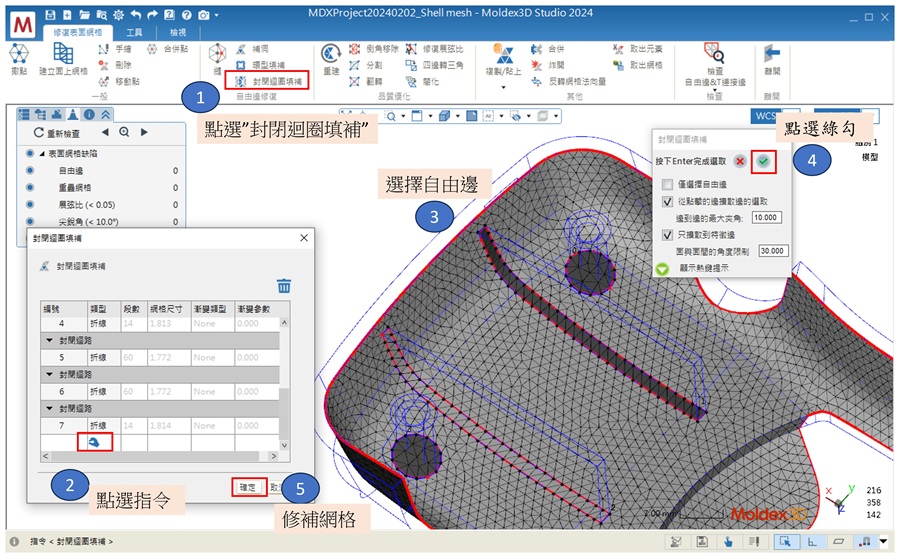The image size is (900, 558).
Task: Open the 複製/貼上 dropdown arrow
Action: click(x=505, y=87)
